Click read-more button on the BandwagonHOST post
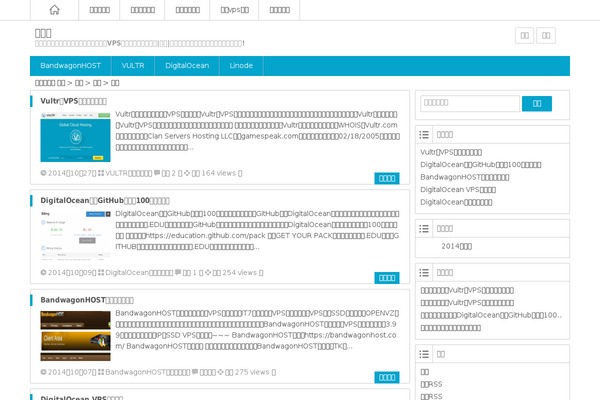600x400 pixels. 387,377
